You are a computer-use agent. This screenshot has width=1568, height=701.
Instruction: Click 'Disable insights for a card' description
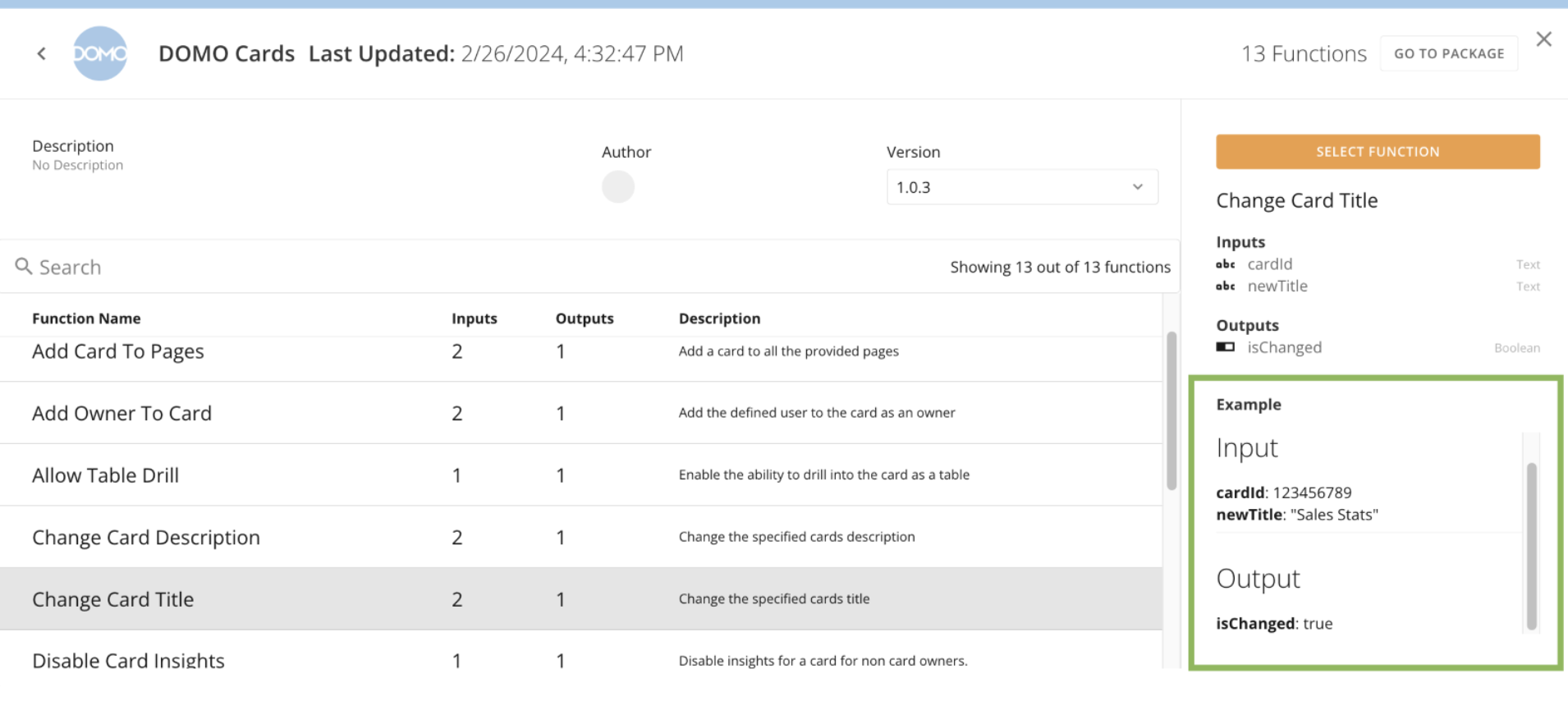pos(823,661)
